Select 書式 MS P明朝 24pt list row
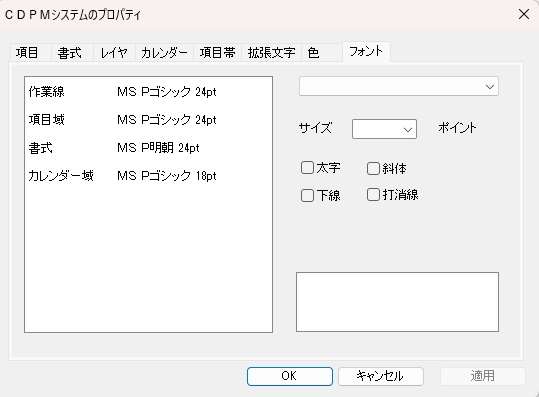 click(148, 148)
